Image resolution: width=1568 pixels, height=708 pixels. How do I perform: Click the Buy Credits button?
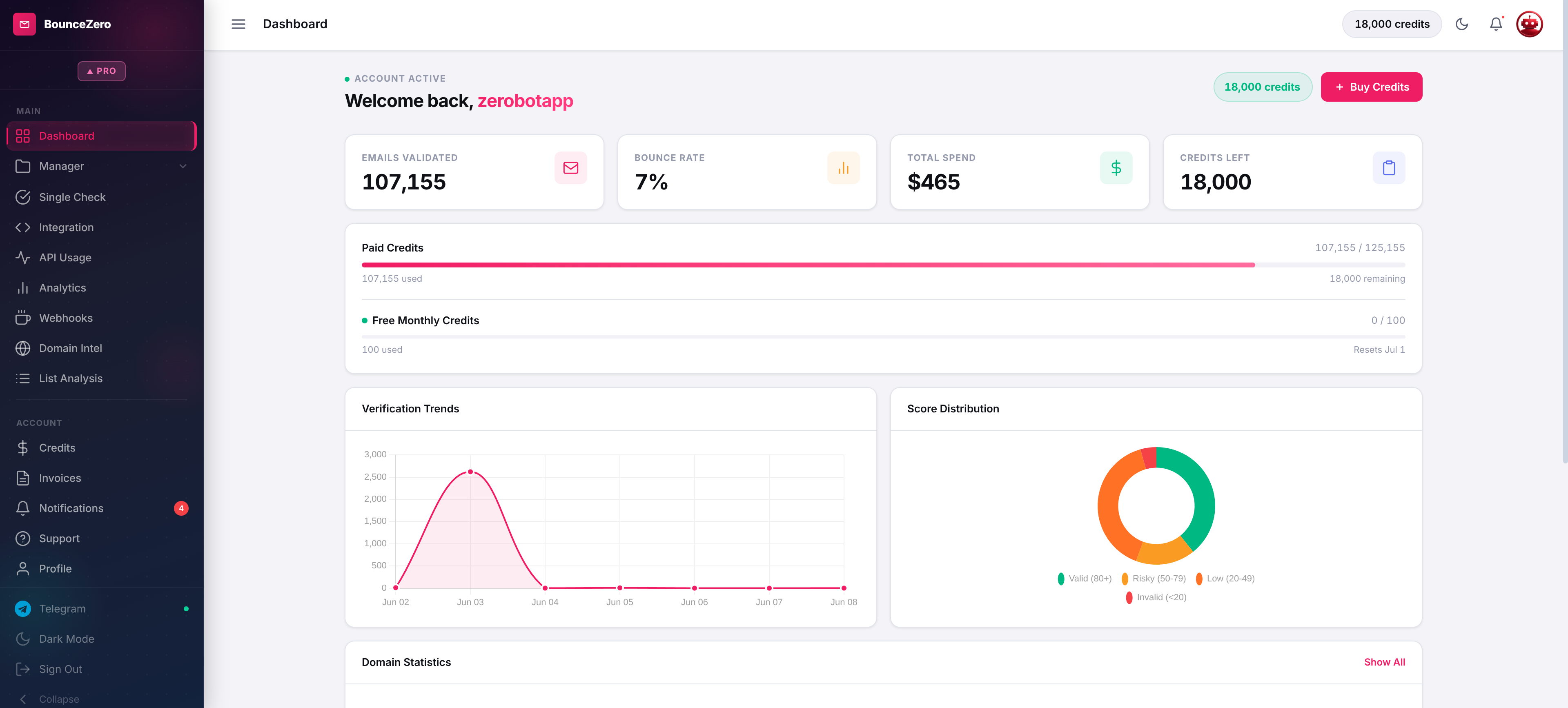pyautogui.click(x=1371, y=87)
